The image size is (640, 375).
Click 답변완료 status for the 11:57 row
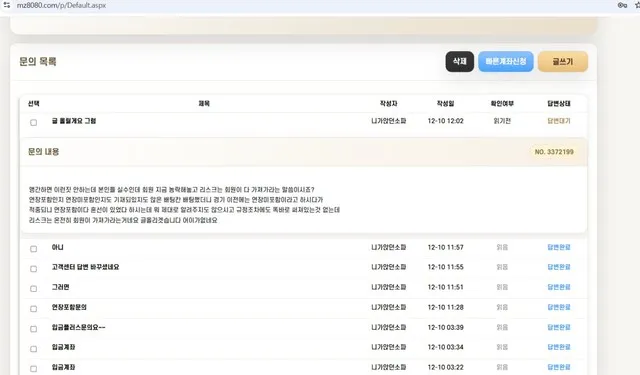(x=559, y=247)
